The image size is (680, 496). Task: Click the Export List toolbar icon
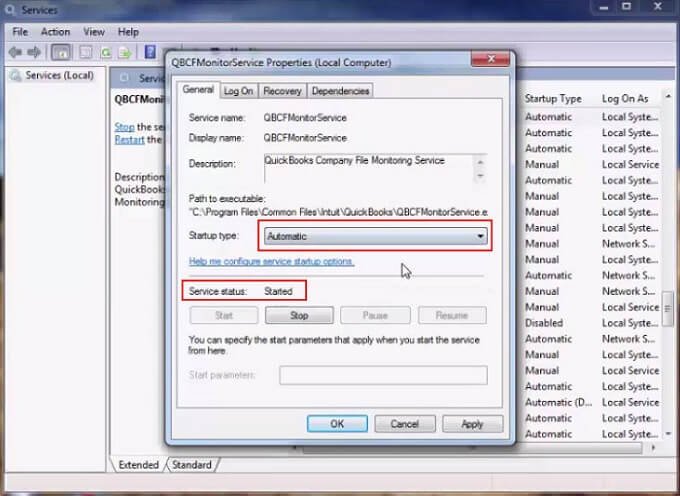[x=125, y=52]
